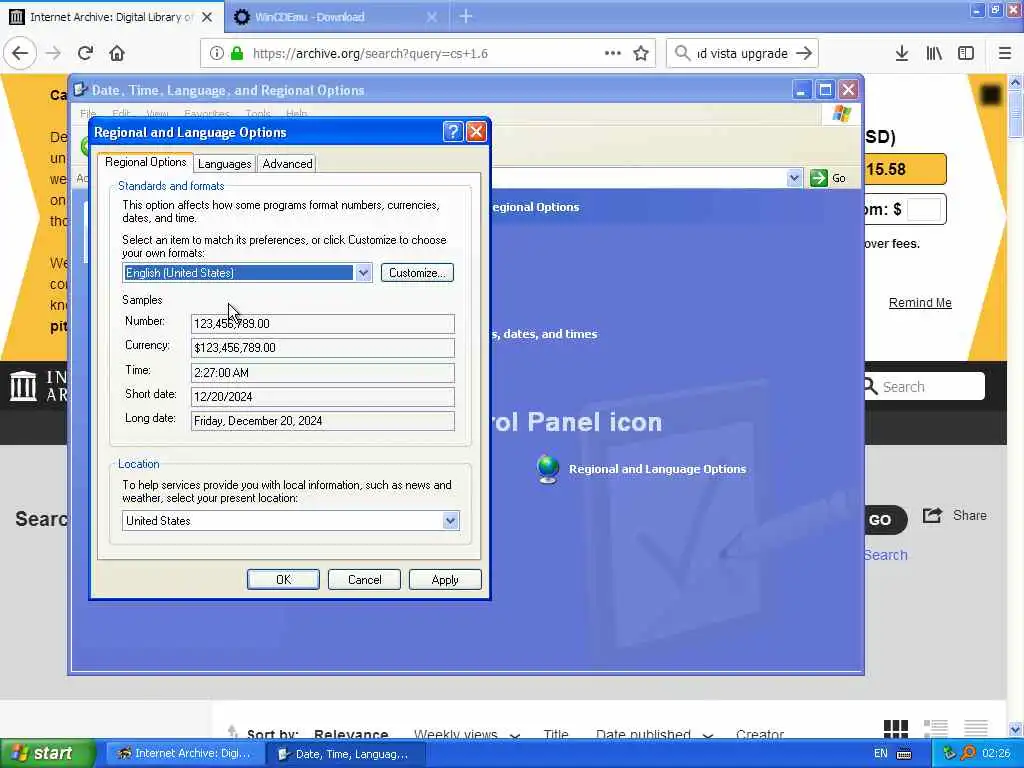Click the help question mark button in dialog

click(452, 132)
